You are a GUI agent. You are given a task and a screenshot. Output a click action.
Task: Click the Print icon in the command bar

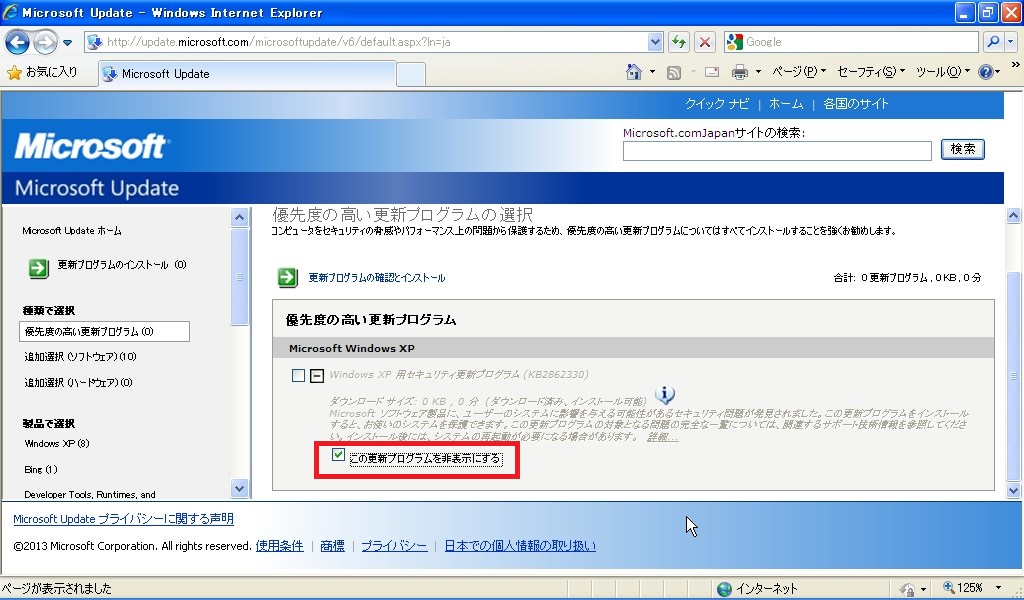point(740,72)
